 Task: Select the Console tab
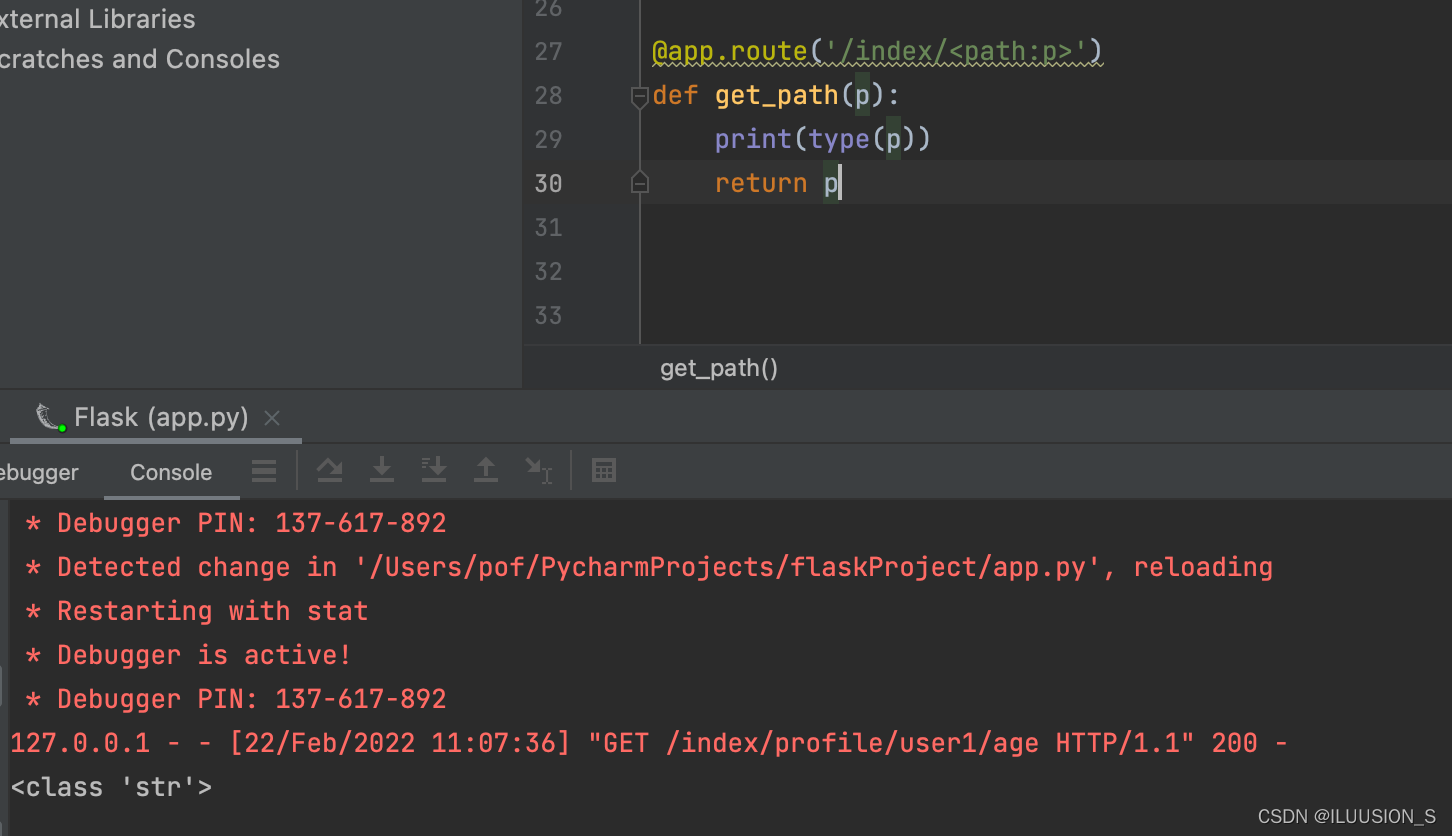tap(171, 472)
